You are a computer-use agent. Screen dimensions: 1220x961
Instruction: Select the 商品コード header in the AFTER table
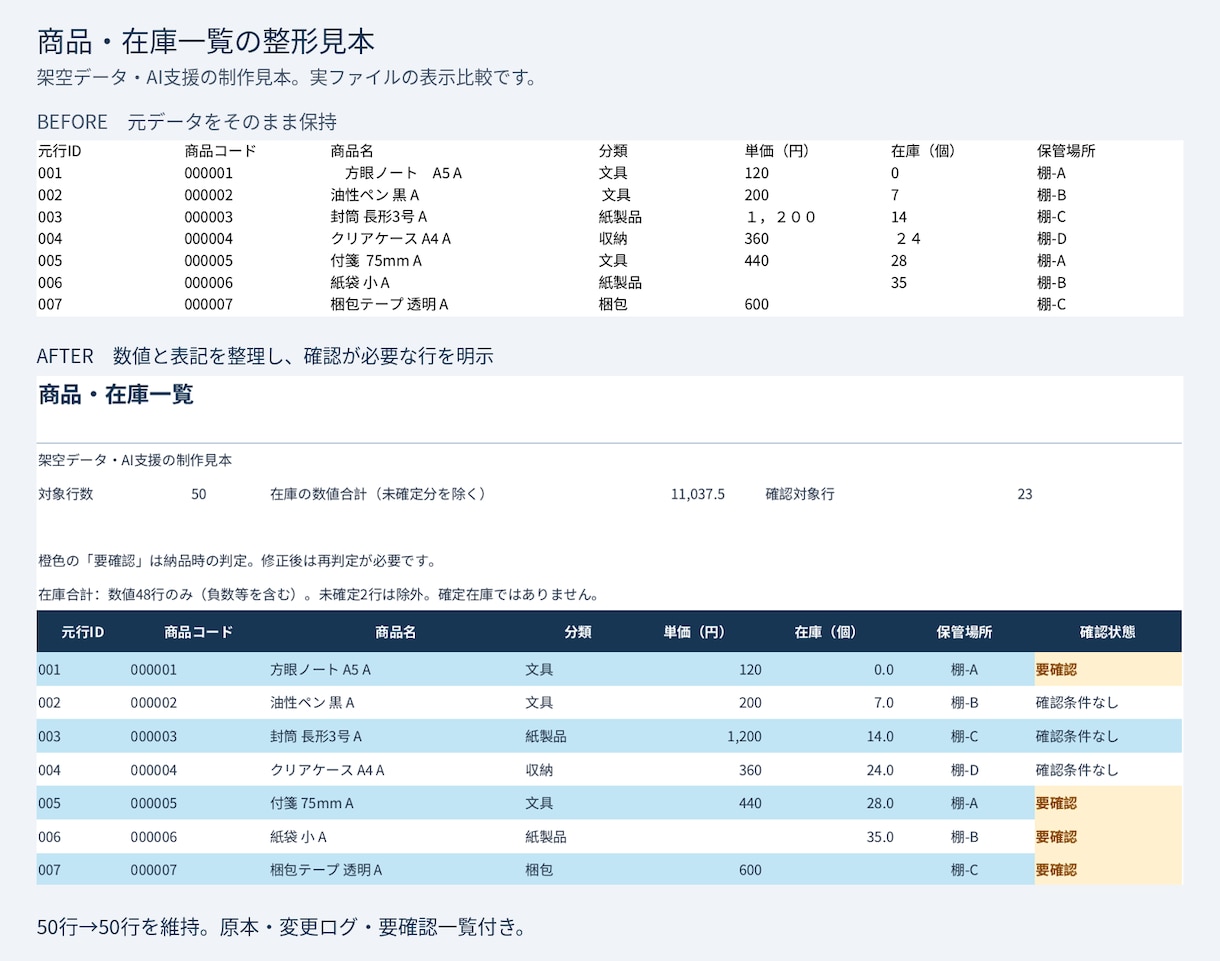(199, 632)
